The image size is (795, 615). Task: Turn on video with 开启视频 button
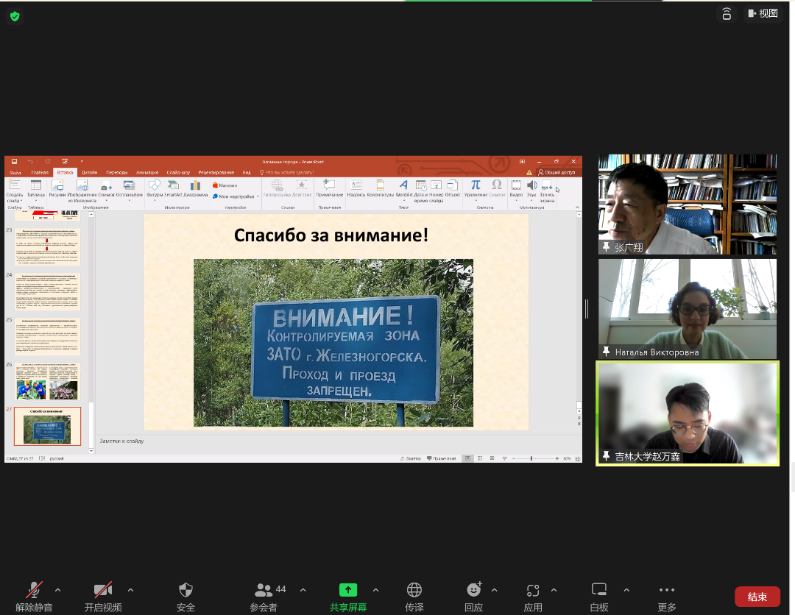[x=102, y=591]
